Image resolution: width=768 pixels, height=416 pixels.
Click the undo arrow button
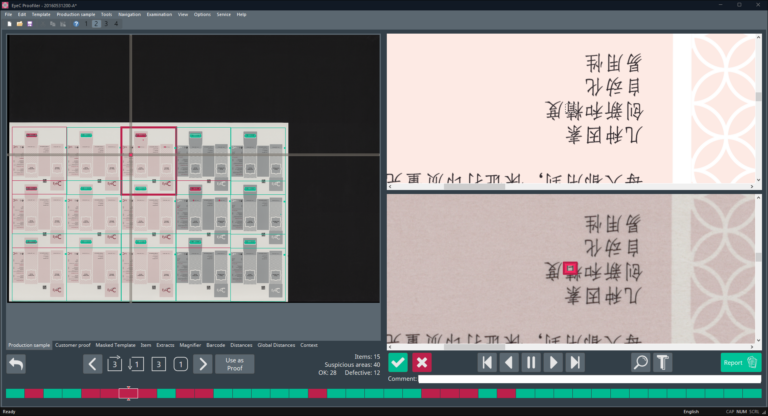pyautogui.click(x=16, y=364)
